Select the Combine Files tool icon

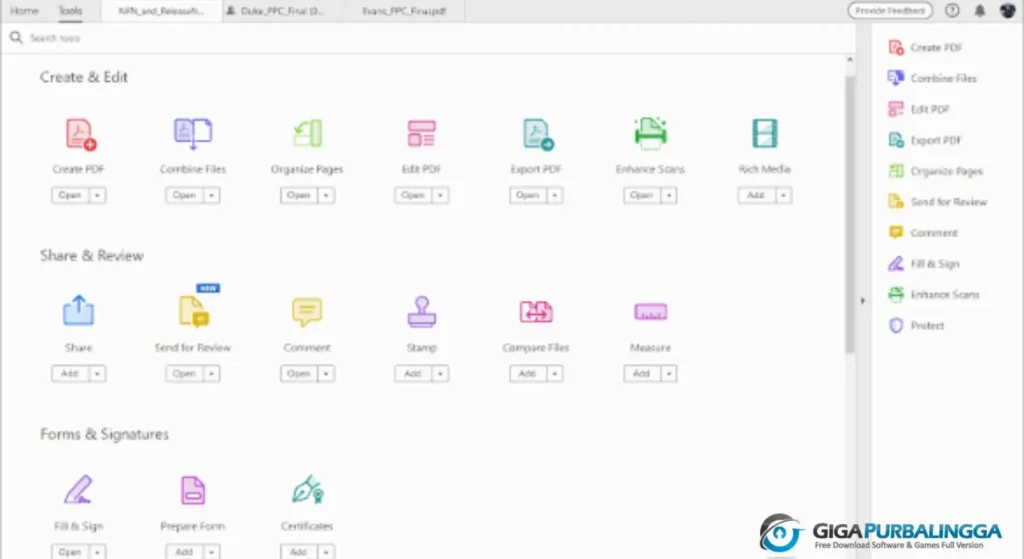pos(193,133)
